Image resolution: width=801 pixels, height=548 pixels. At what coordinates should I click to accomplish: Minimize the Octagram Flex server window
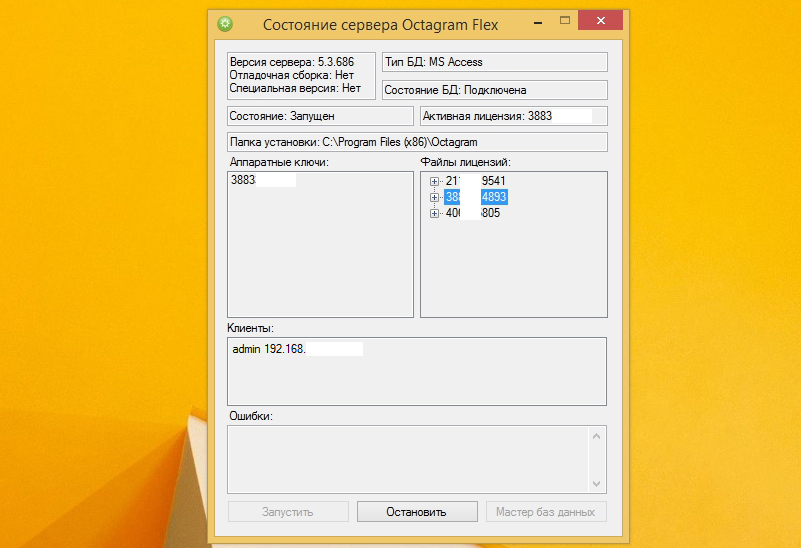[538, 22]
